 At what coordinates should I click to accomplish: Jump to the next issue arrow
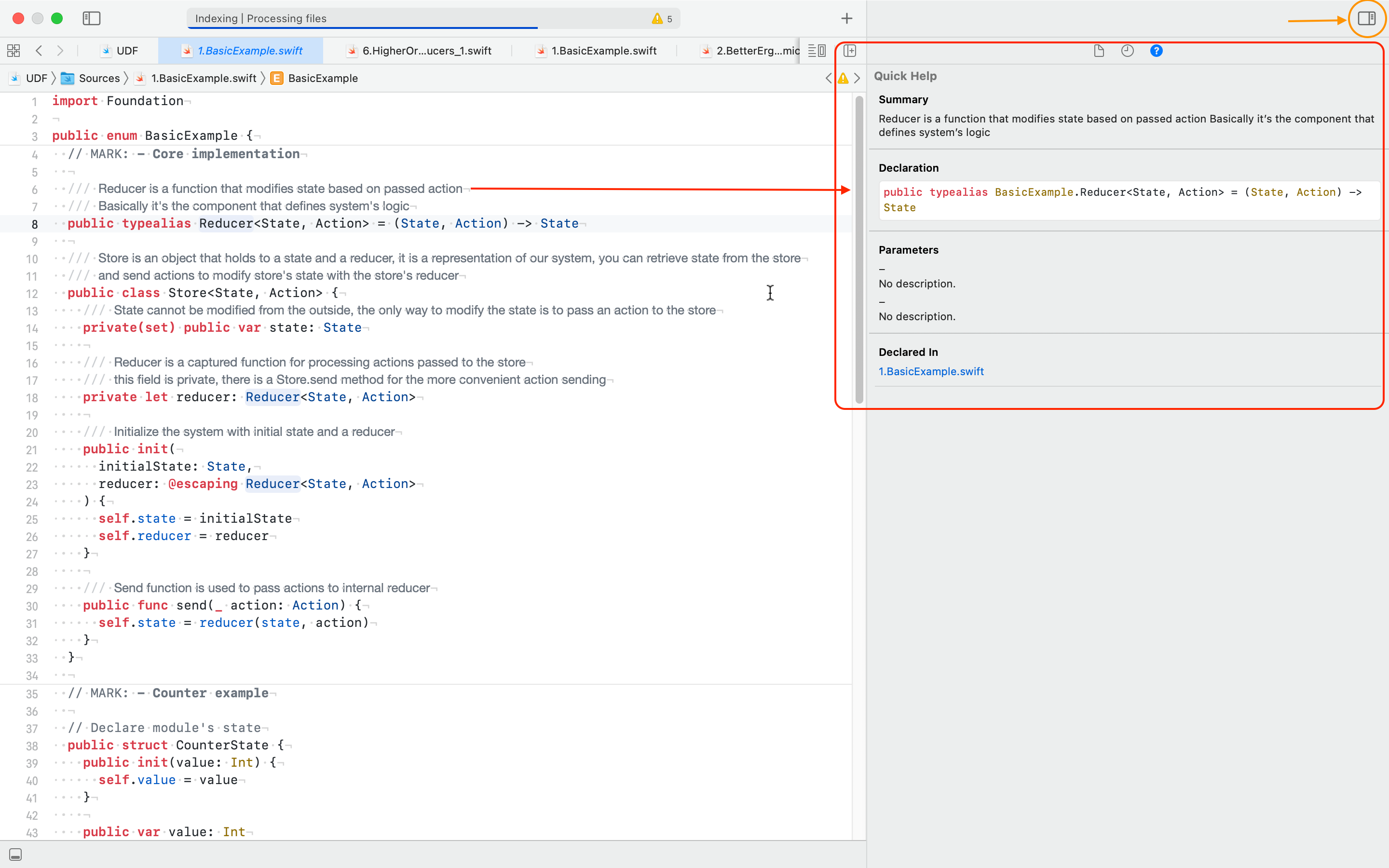(857, 78)
